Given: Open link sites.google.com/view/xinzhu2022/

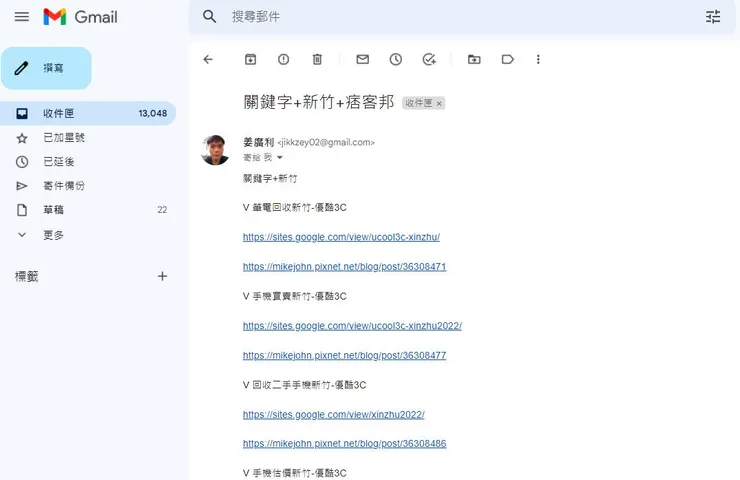Looking at the screenshot, I should point(334,414).
